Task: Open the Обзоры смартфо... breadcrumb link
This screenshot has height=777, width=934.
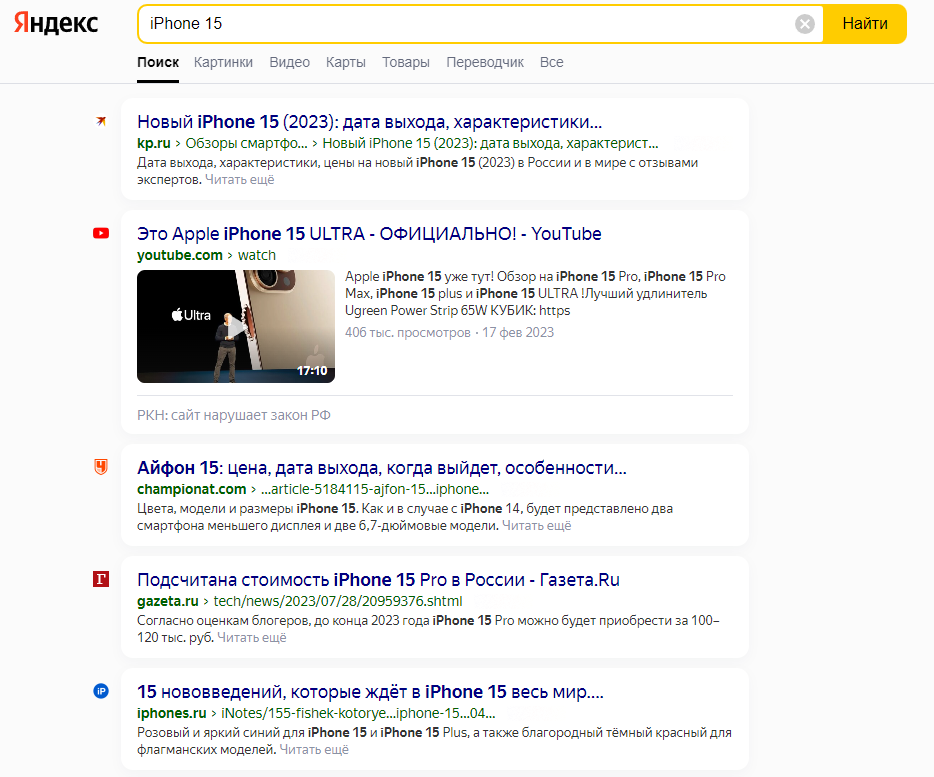Action: click(246, 144)
